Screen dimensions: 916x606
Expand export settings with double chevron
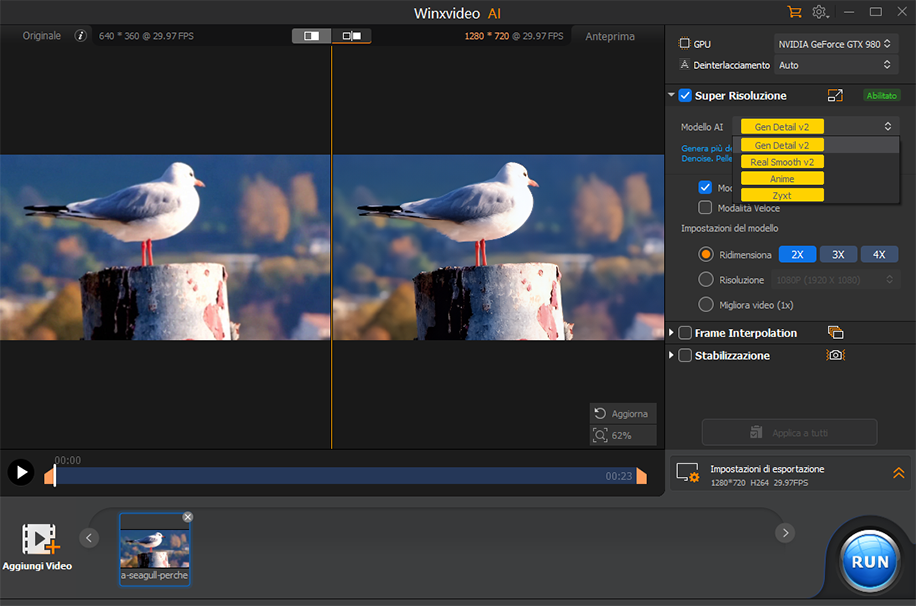(898, 473)
